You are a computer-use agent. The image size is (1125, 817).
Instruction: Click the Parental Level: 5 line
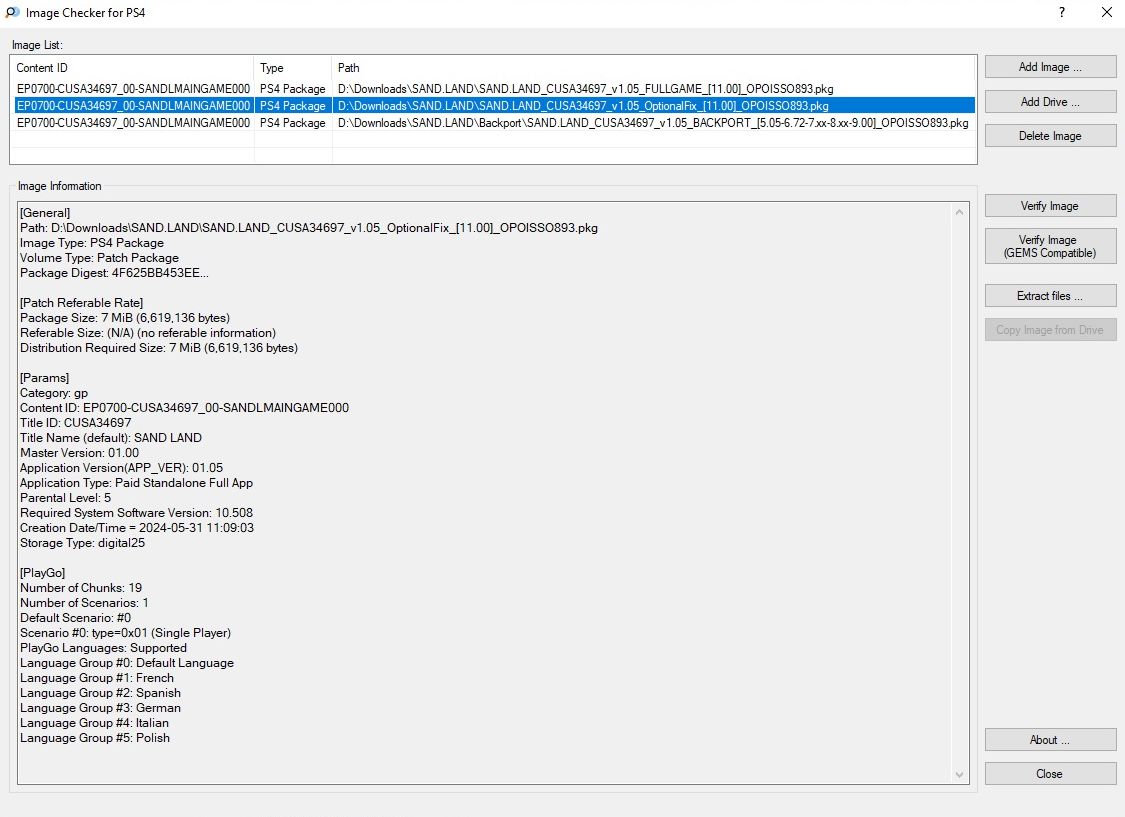(x=65, y=498)
